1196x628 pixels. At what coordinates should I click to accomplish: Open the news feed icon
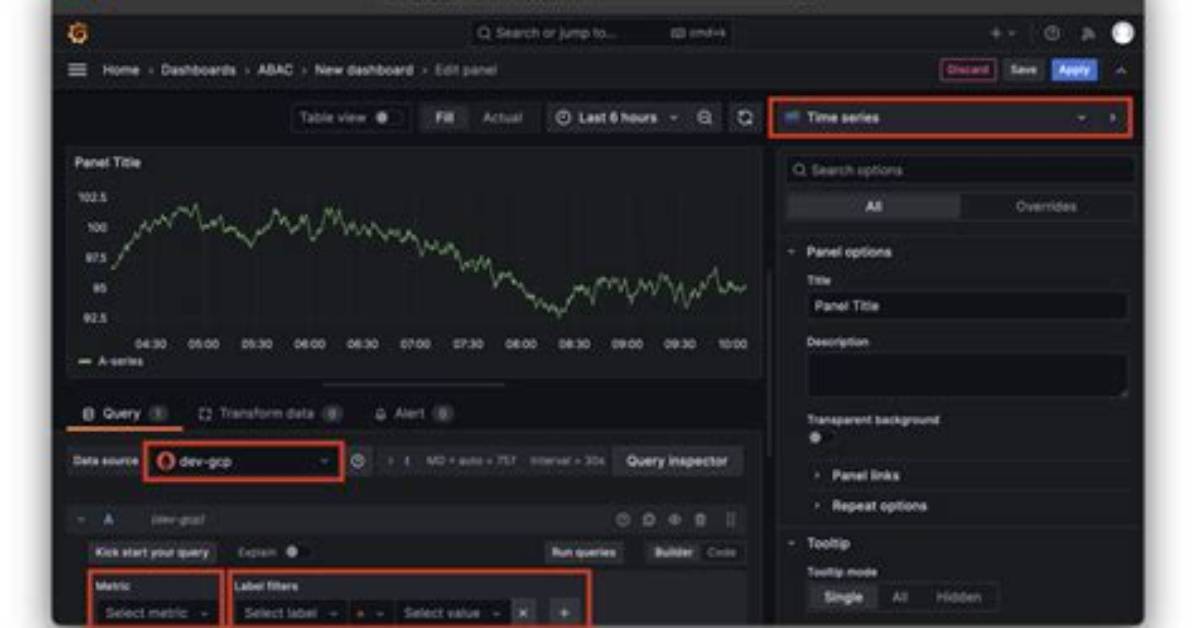(1088, 34)
